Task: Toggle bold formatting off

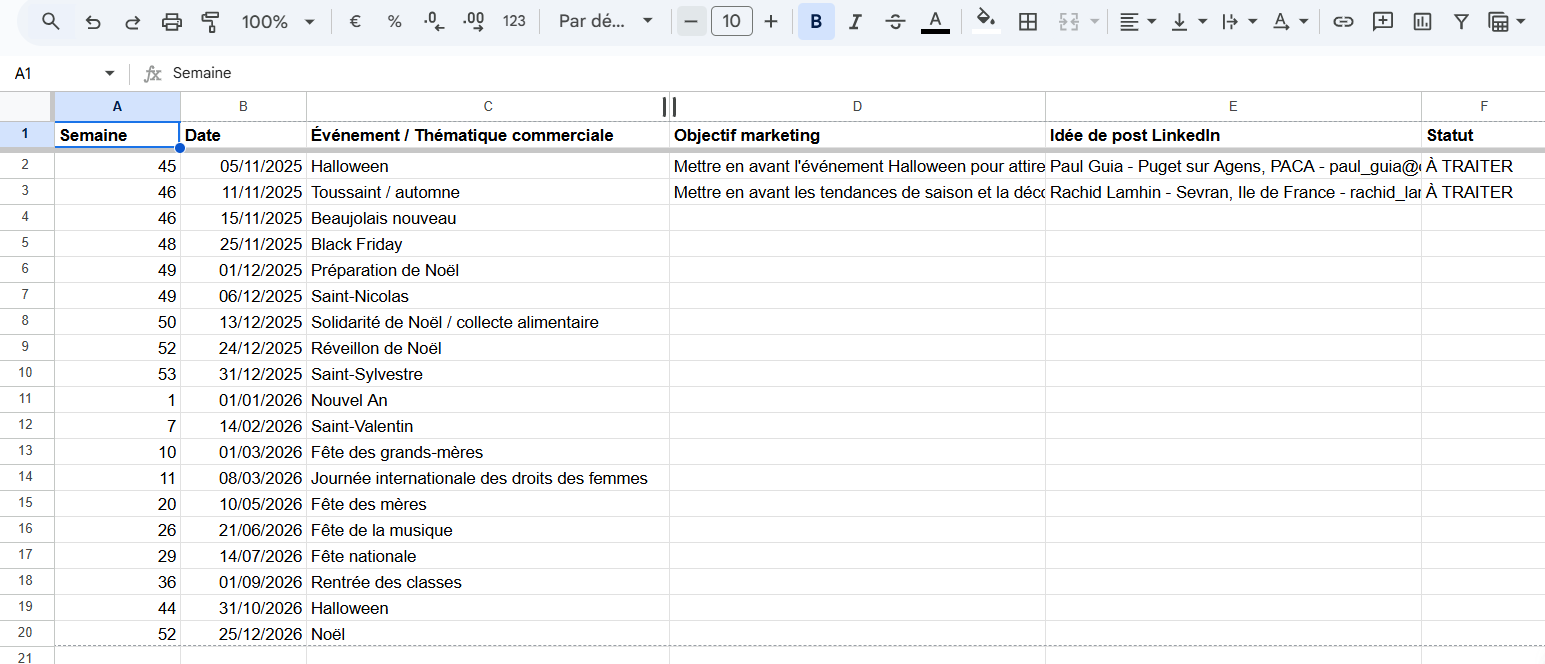Action: pyautogui.click(x=816, y=22)
